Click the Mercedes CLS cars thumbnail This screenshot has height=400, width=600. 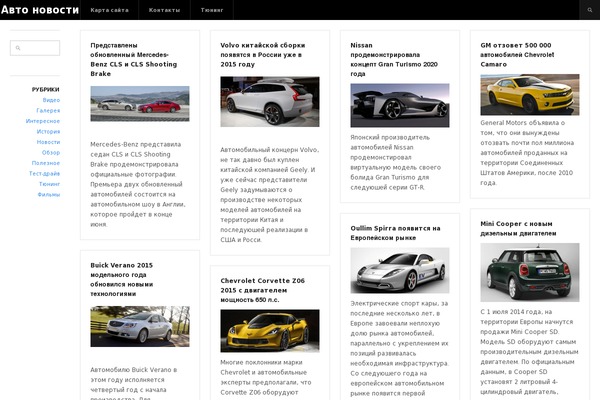coord(140,104)
